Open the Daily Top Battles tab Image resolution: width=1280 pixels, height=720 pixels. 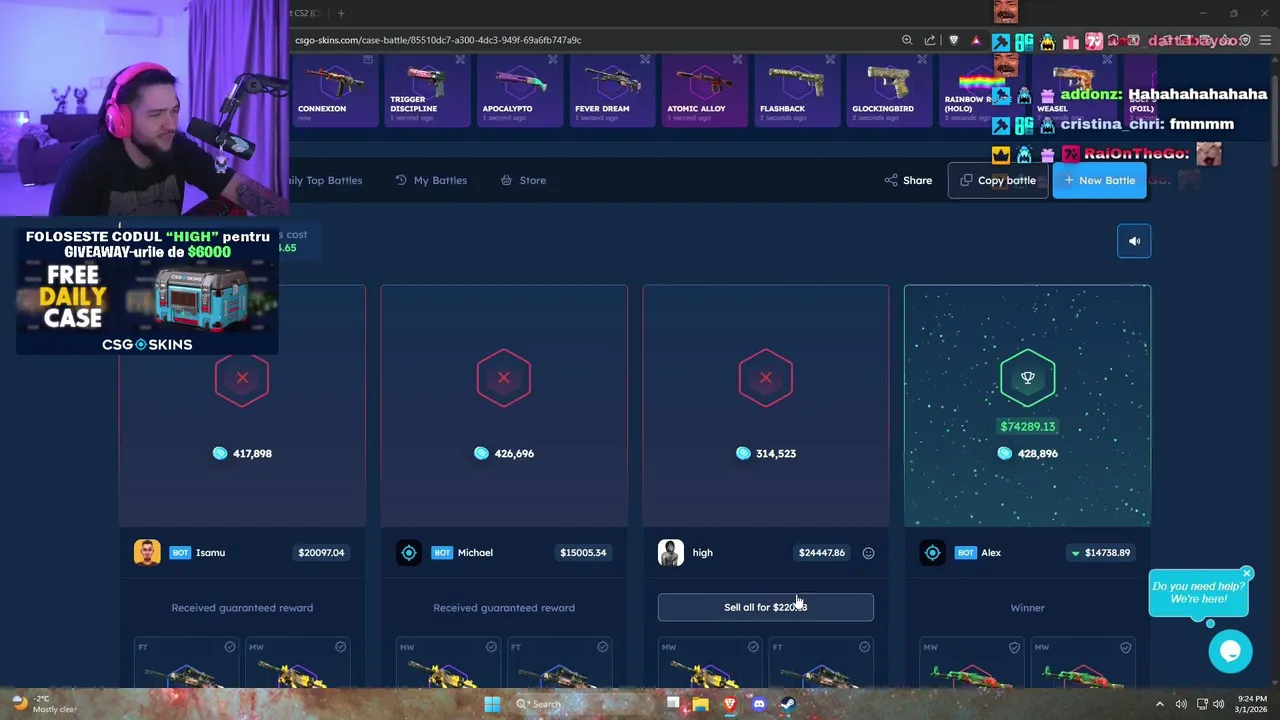(x=324, y=180)
